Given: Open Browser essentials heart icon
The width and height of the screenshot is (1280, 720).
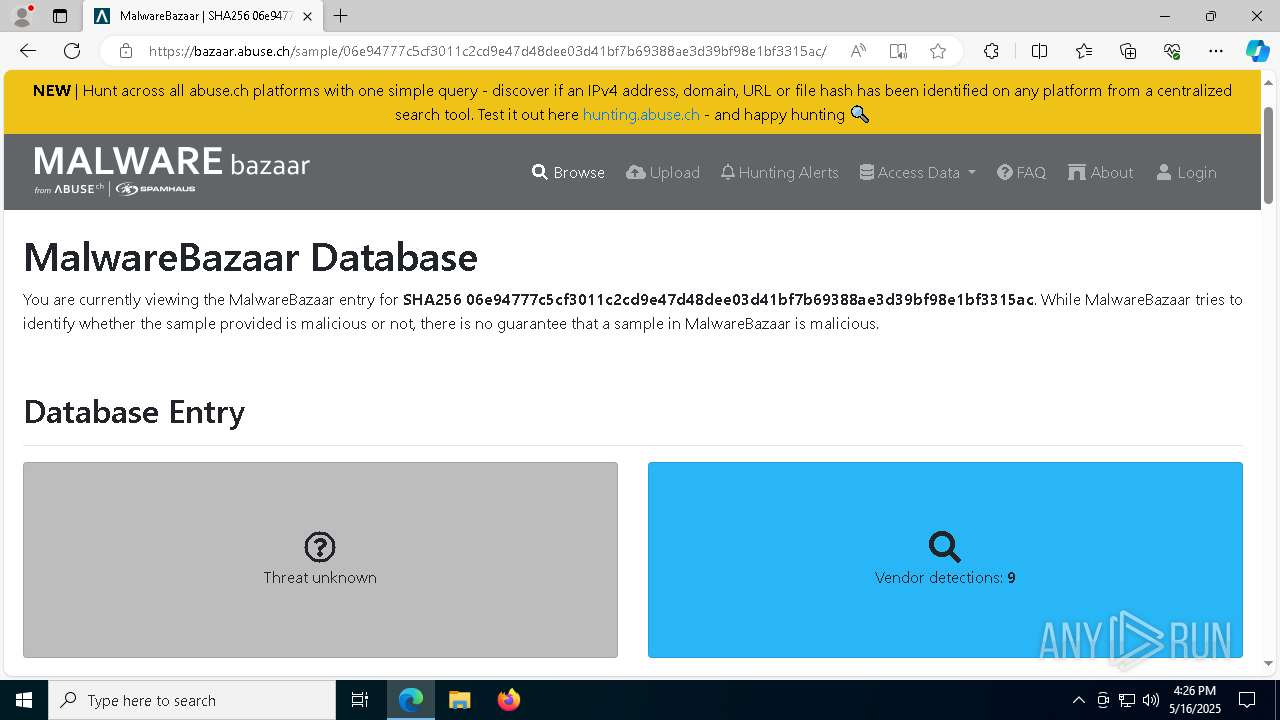Looking at the screenshot, I should click(x=1172, y=51).
